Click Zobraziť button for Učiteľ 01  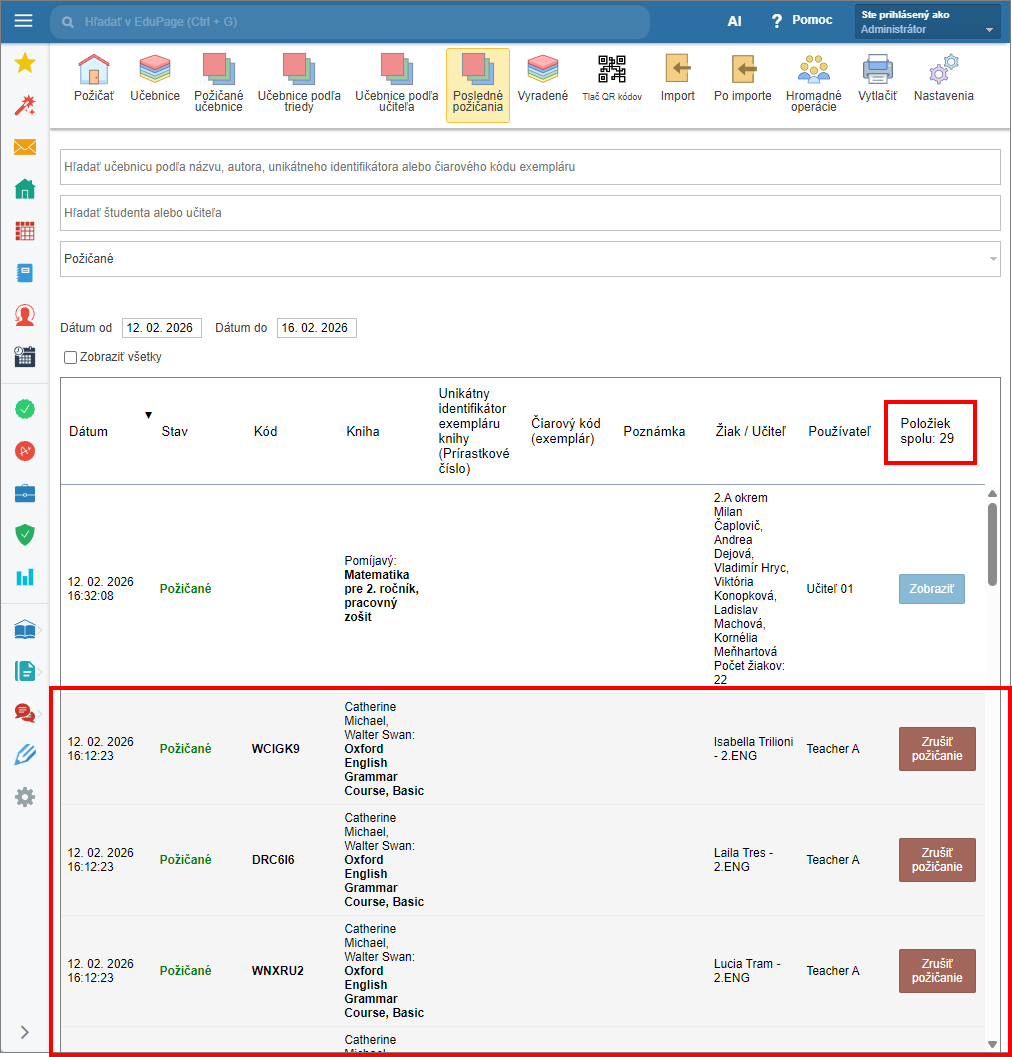coord(931,589)
